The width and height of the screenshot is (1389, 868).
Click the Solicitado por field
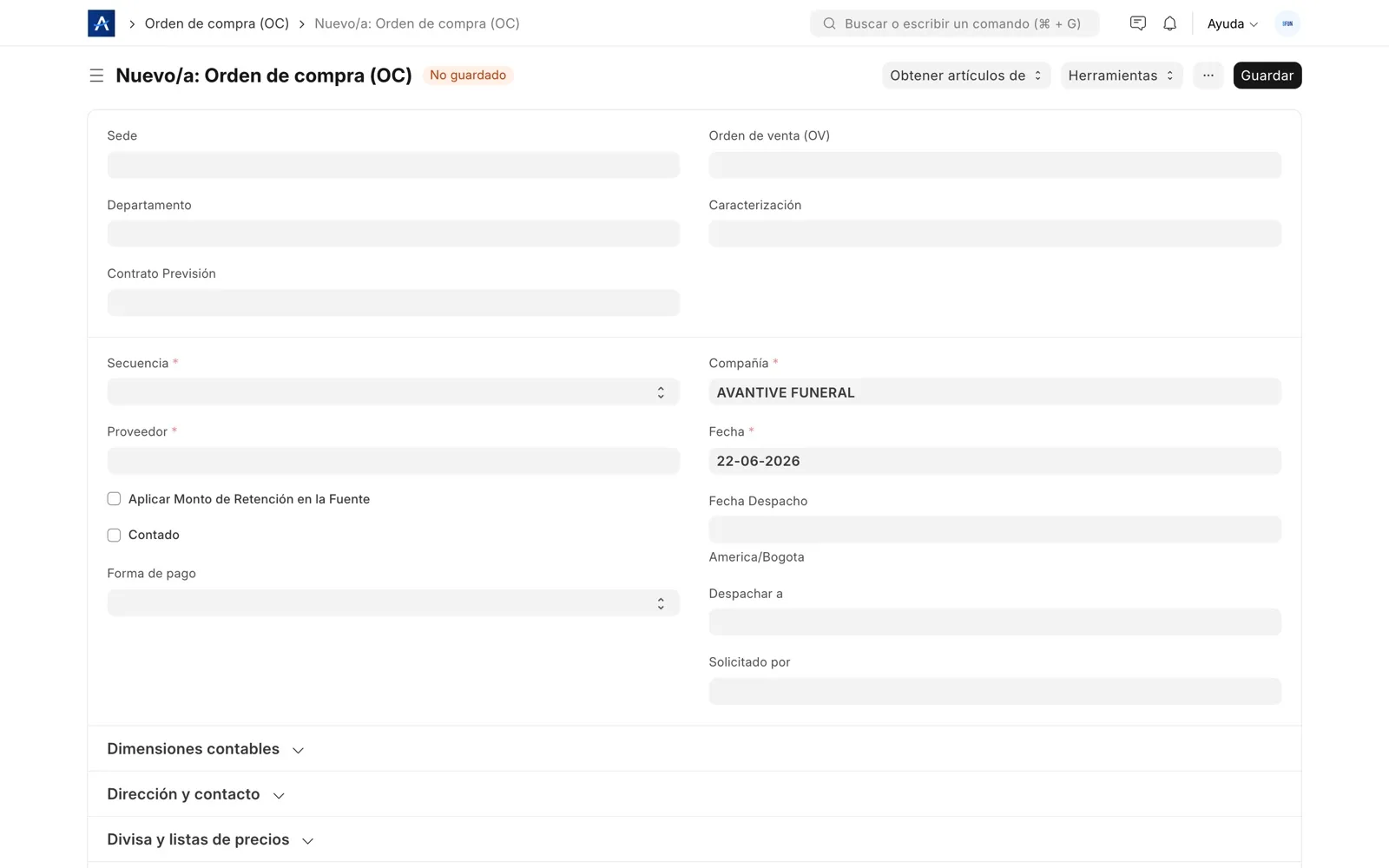pyautogui.click(x=995, y=691)
